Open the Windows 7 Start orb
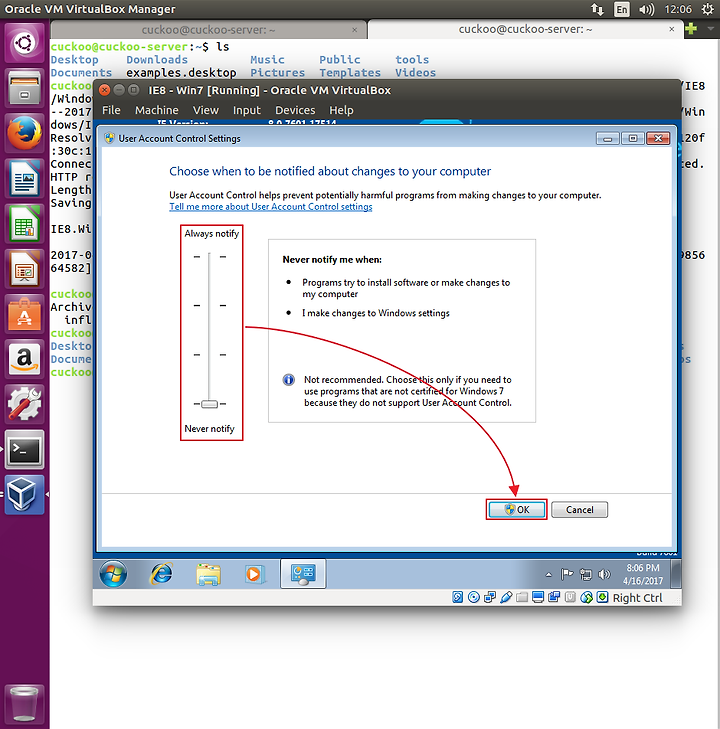Image resolution: width=720 pixels, height=729 pixels. (113, 574)
